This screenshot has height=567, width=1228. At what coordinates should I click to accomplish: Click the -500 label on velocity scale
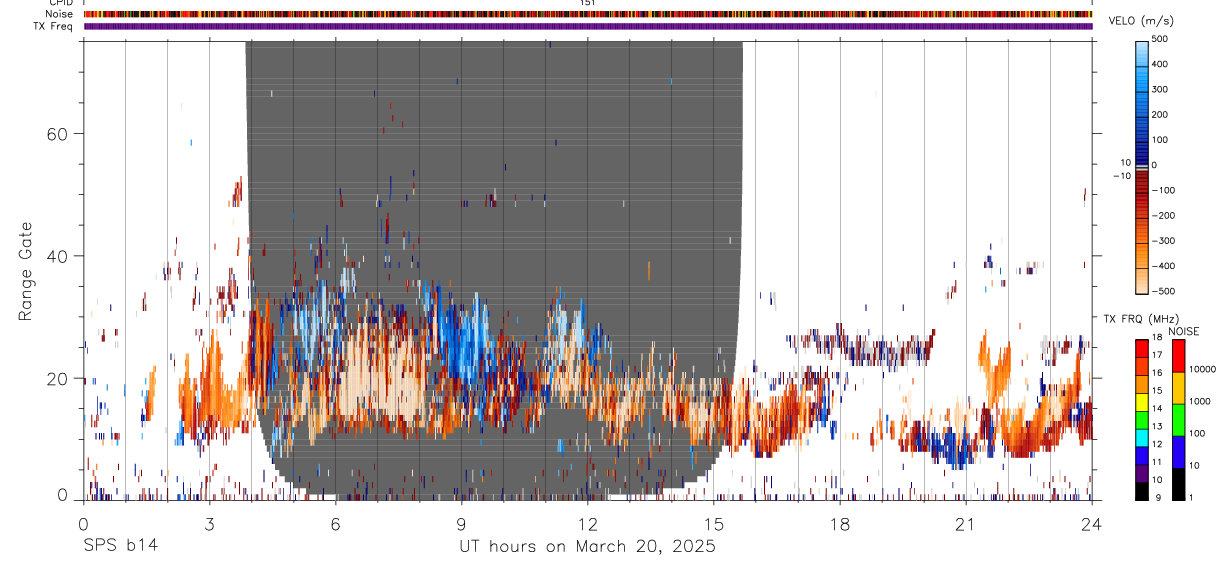[1162, 291]
